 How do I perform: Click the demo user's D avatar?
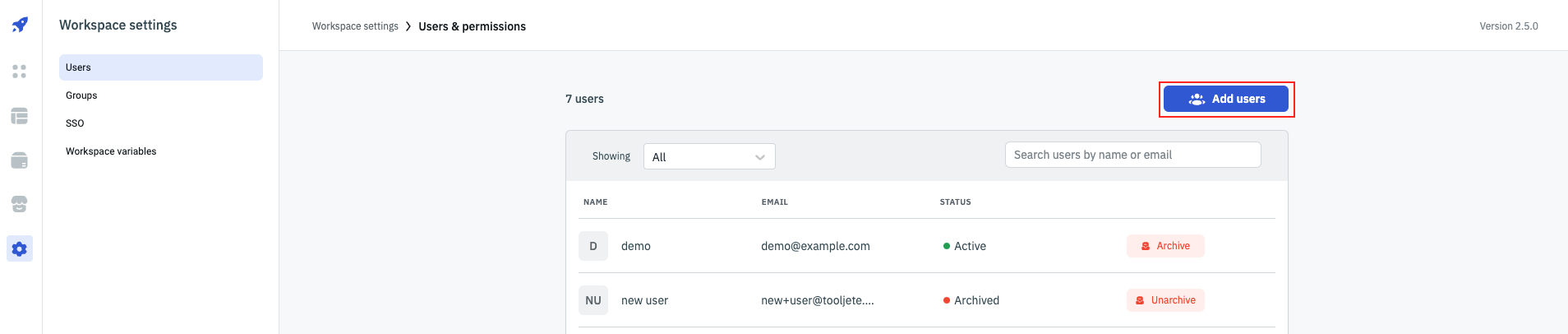(593, 246)
